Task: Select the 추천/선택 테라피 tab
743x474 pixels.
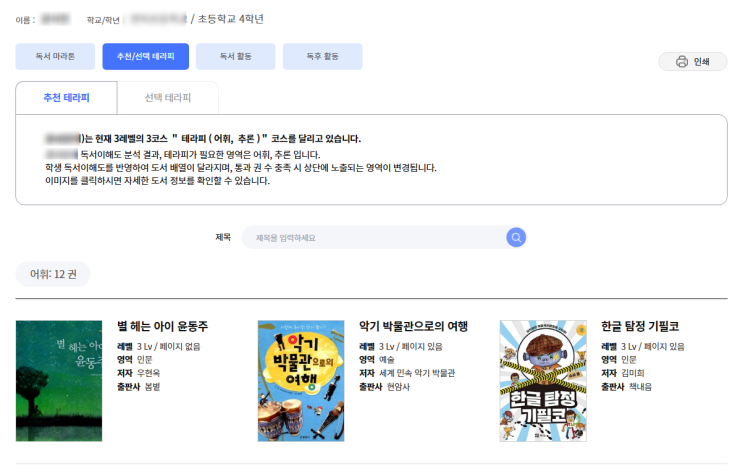Action: coord(146,57)
